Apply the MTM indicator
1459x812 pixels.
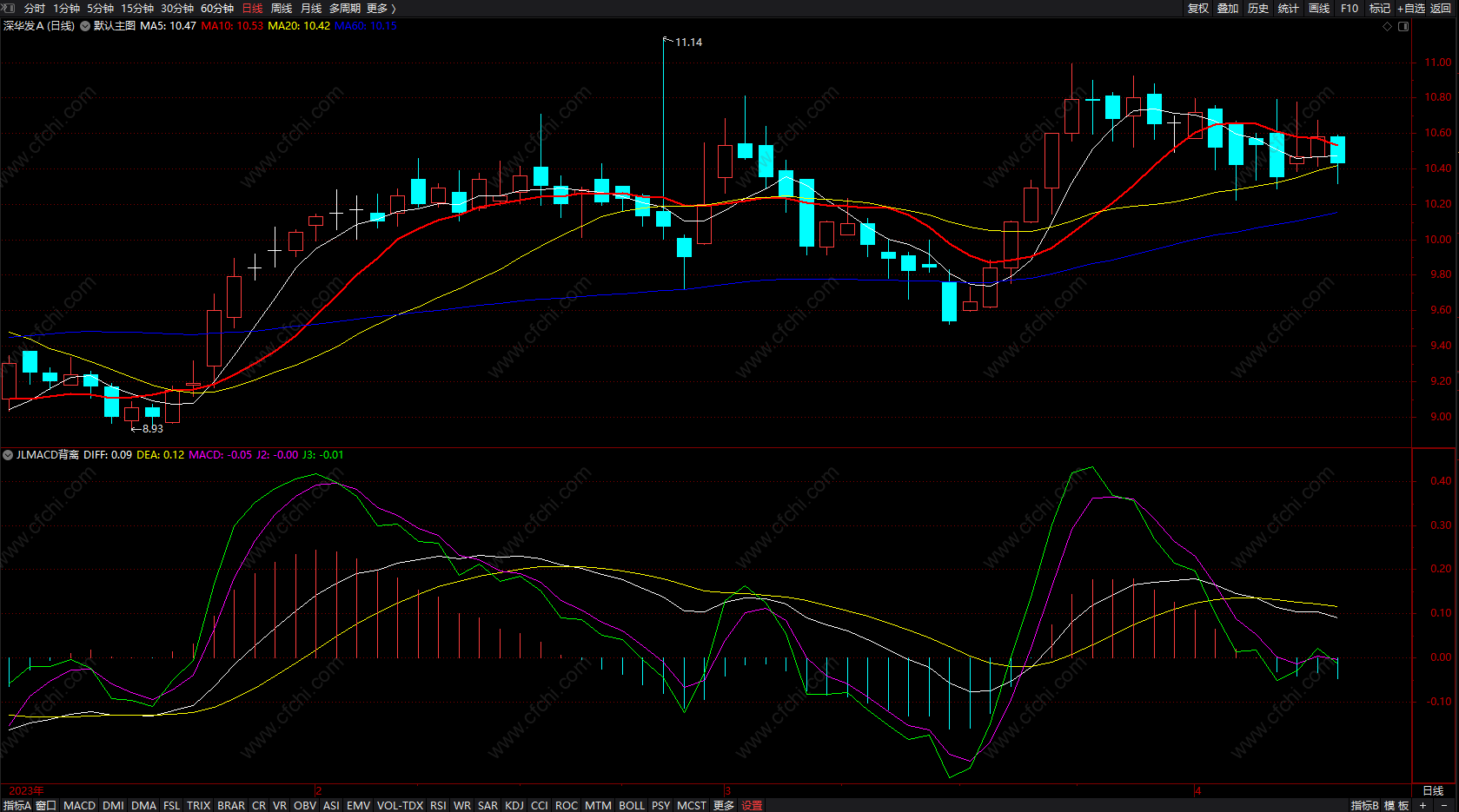click(599, 806)
